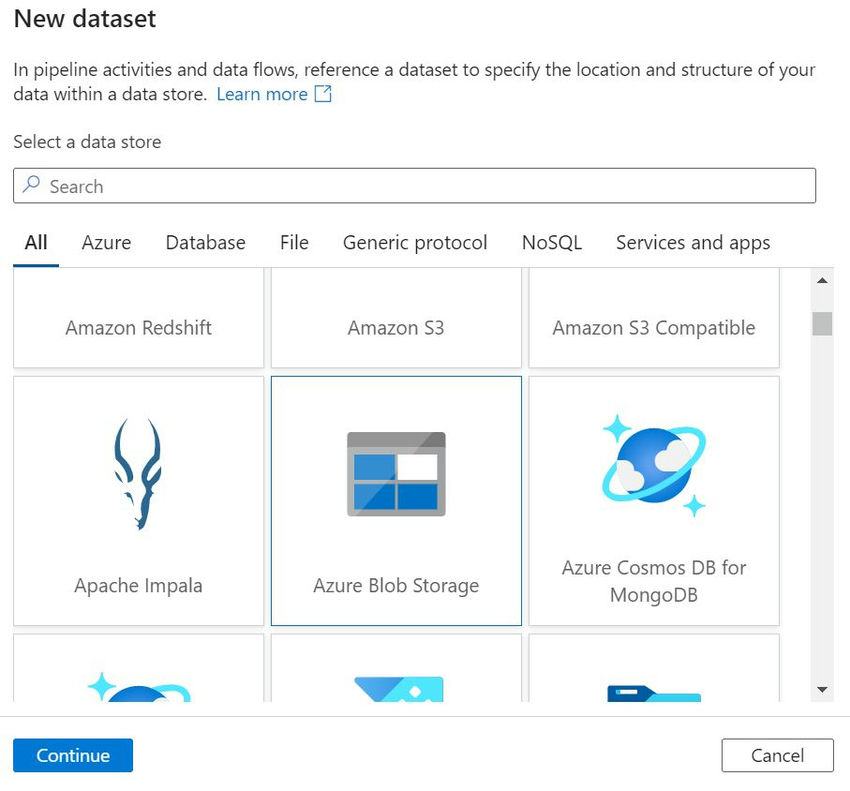This screenshot has width=850, height=791.
Task: Switch to the Azure tab
Action: point(106,243)
